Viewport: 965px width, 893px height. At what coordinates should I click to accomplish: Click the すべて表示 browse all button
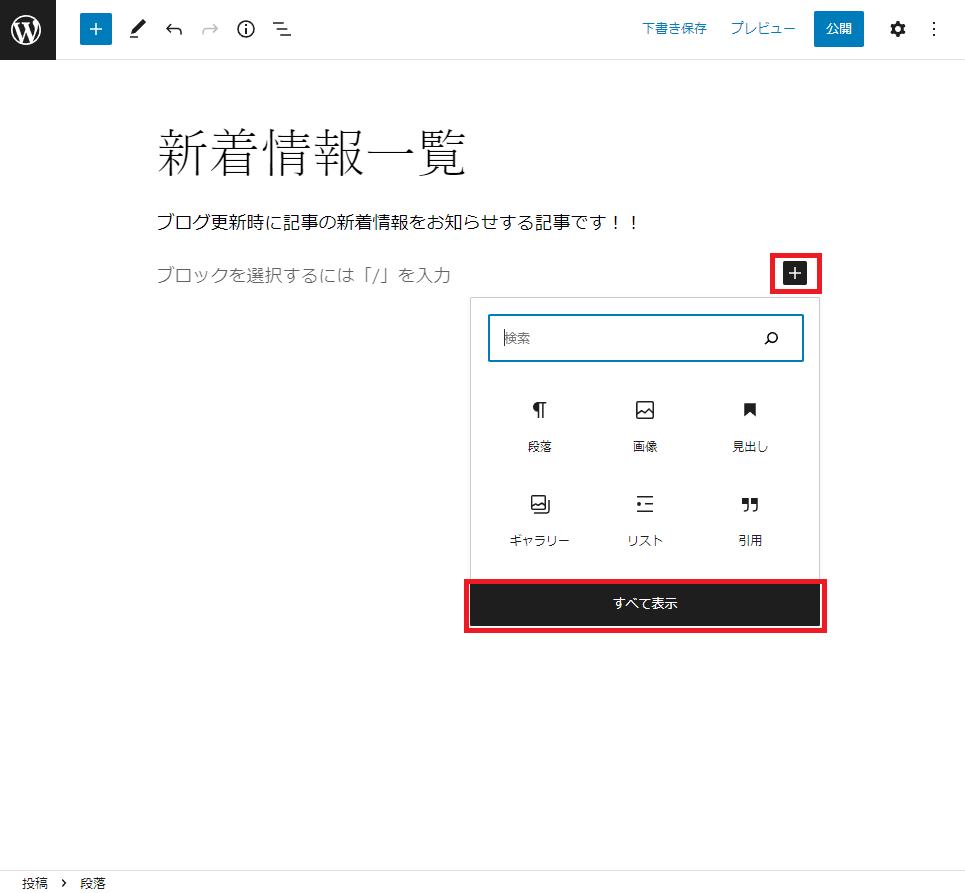645,604
